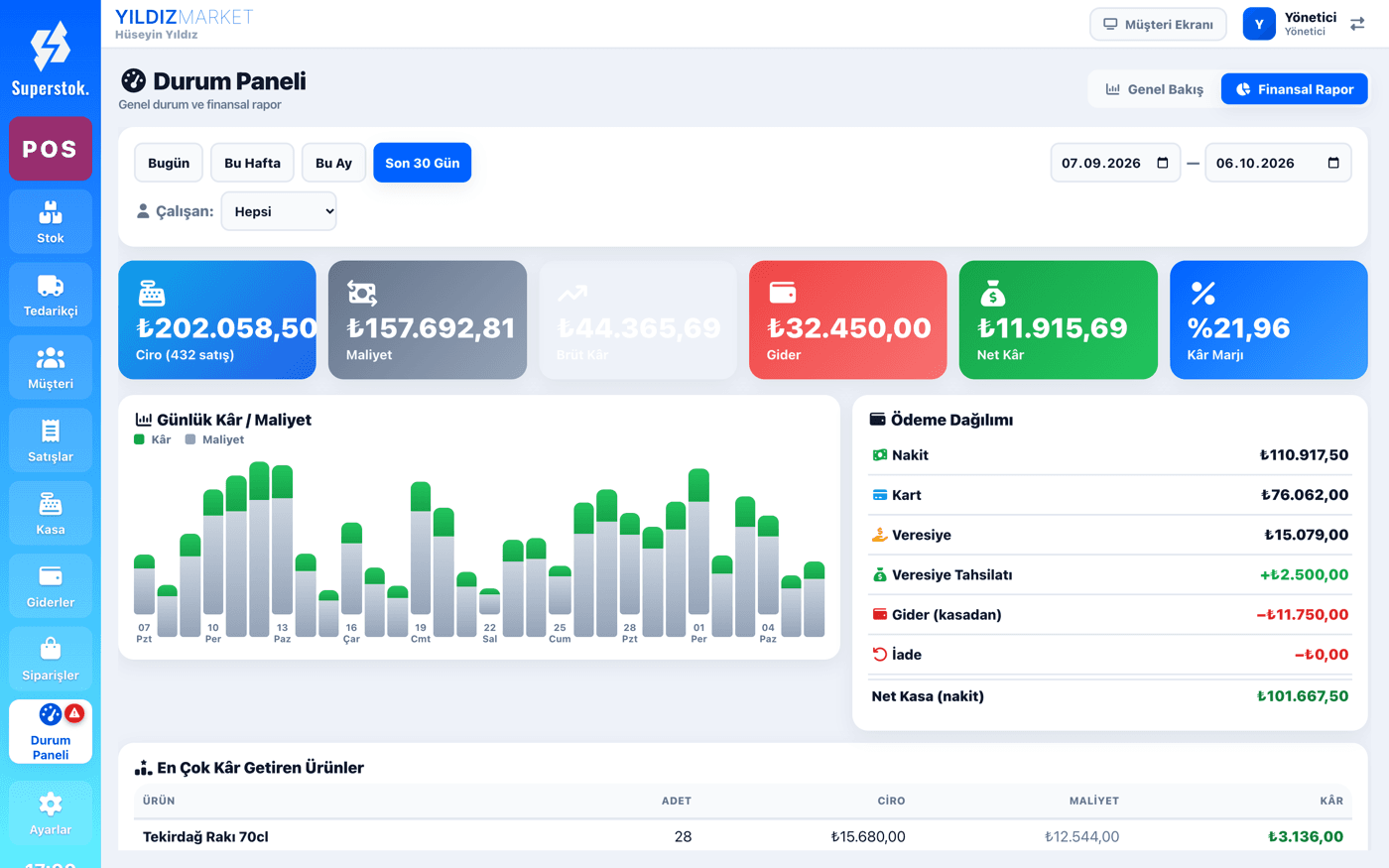This screenshot has width=1389, height=868.
Task: Click the Net Kâr money bag icon
Action: (992, 293)
